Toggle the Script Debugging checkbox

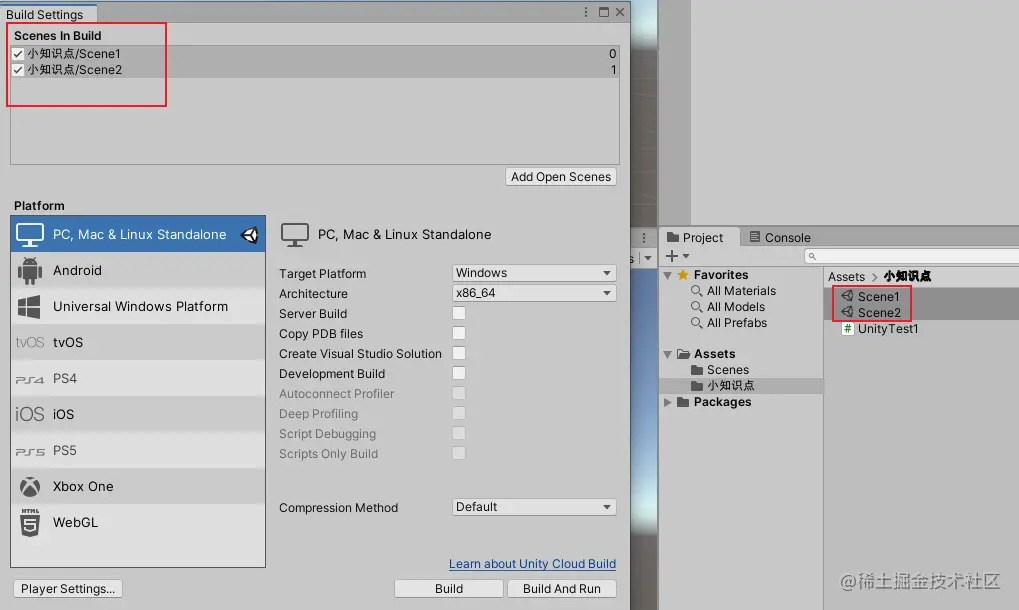click(459, 433)
